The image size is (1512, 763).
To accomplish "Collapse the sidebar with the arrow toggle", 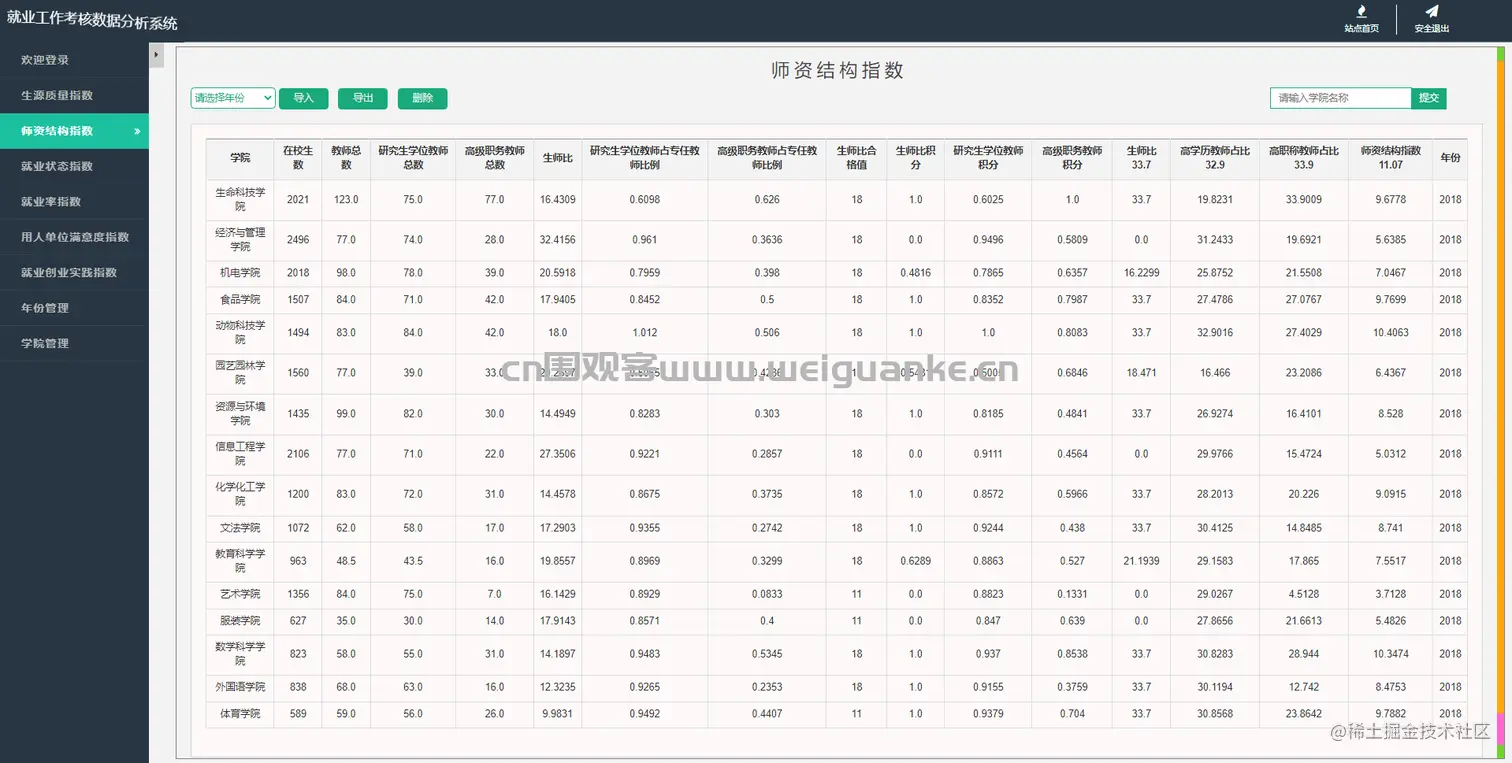I will coord(156,56).
